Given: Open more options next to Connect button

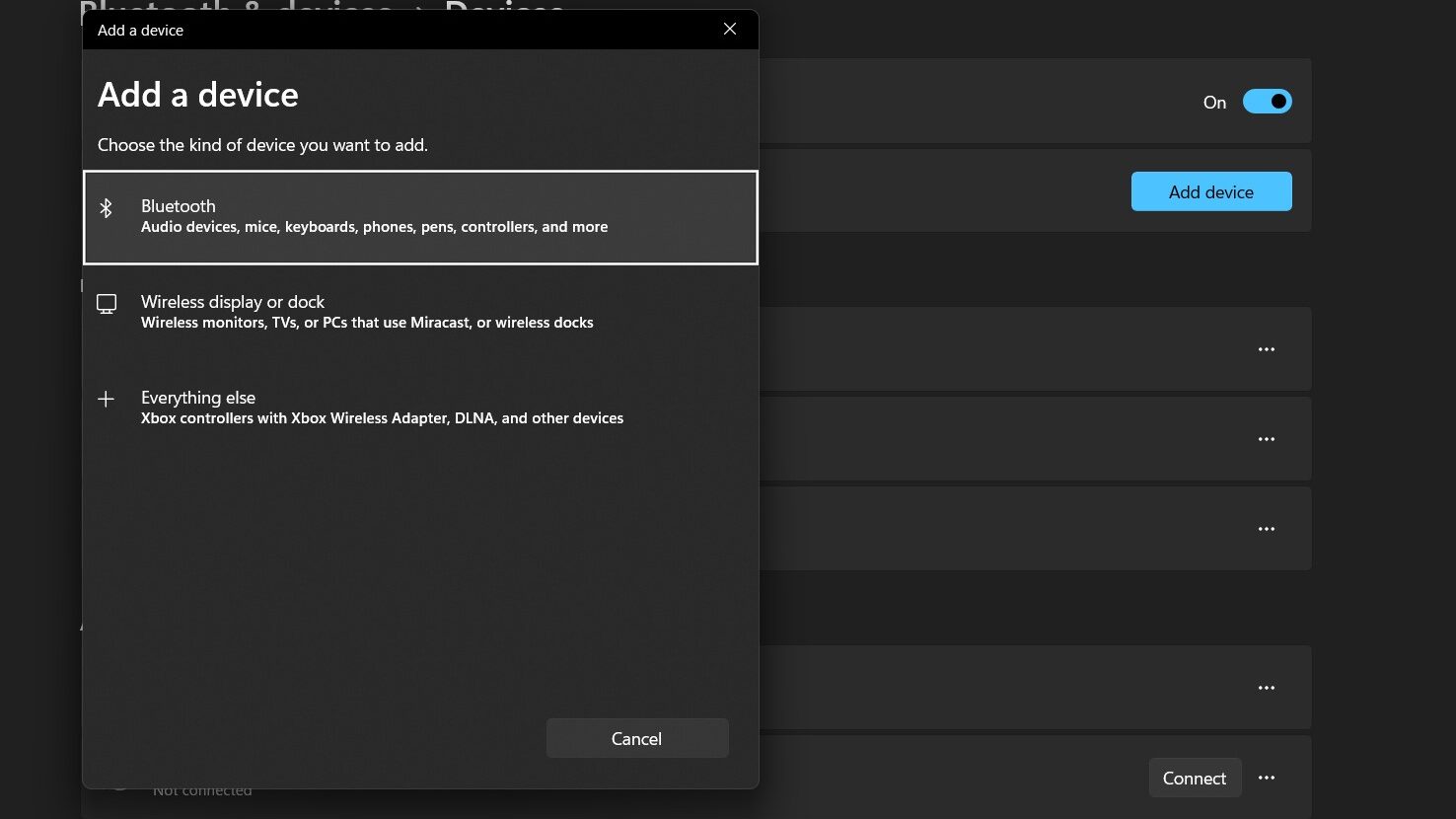Looking at the screenshot, I should tap(1267, 778).
